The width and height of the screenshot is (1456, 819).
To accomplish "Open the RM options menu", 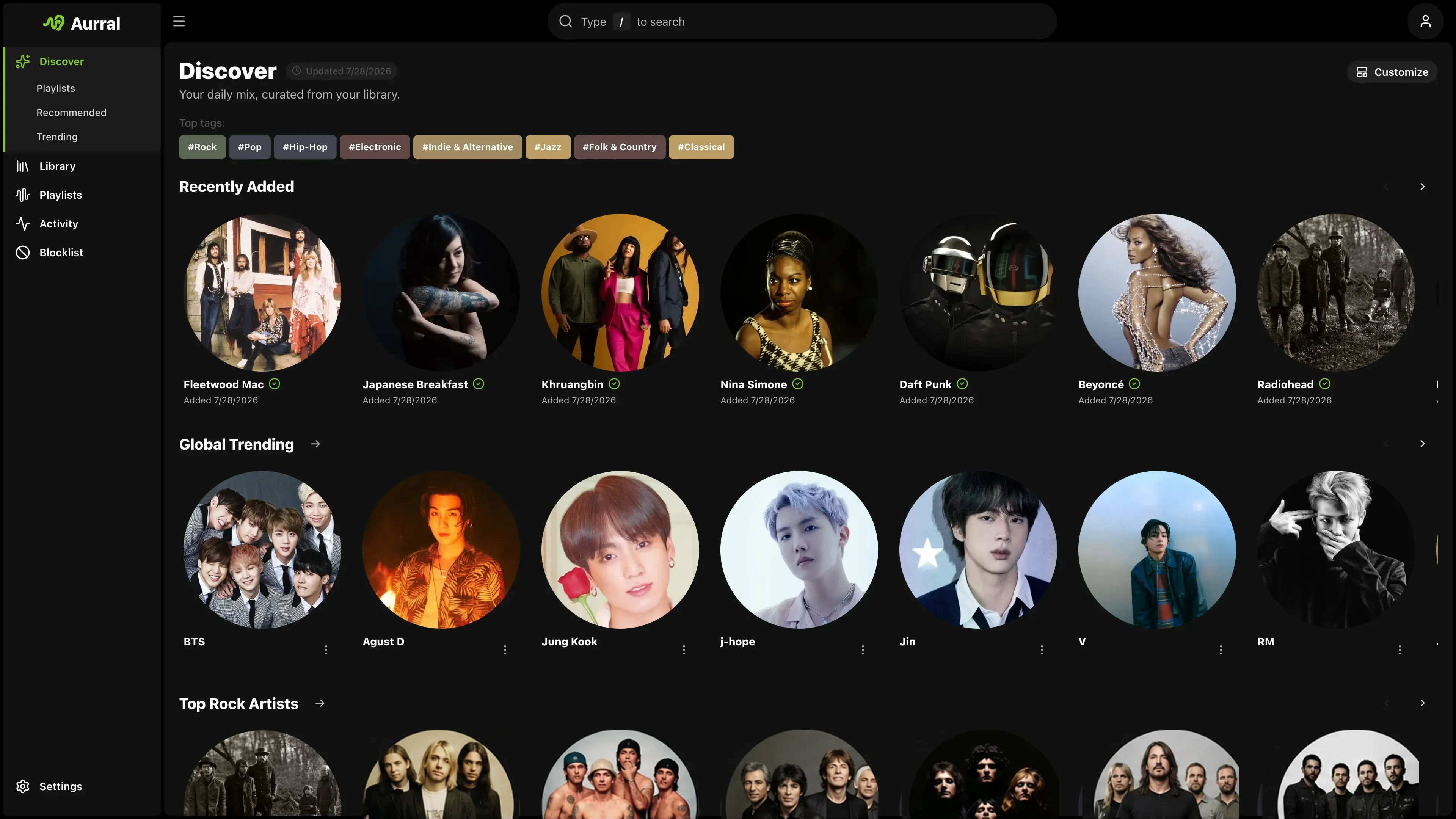I will 1400,650.
